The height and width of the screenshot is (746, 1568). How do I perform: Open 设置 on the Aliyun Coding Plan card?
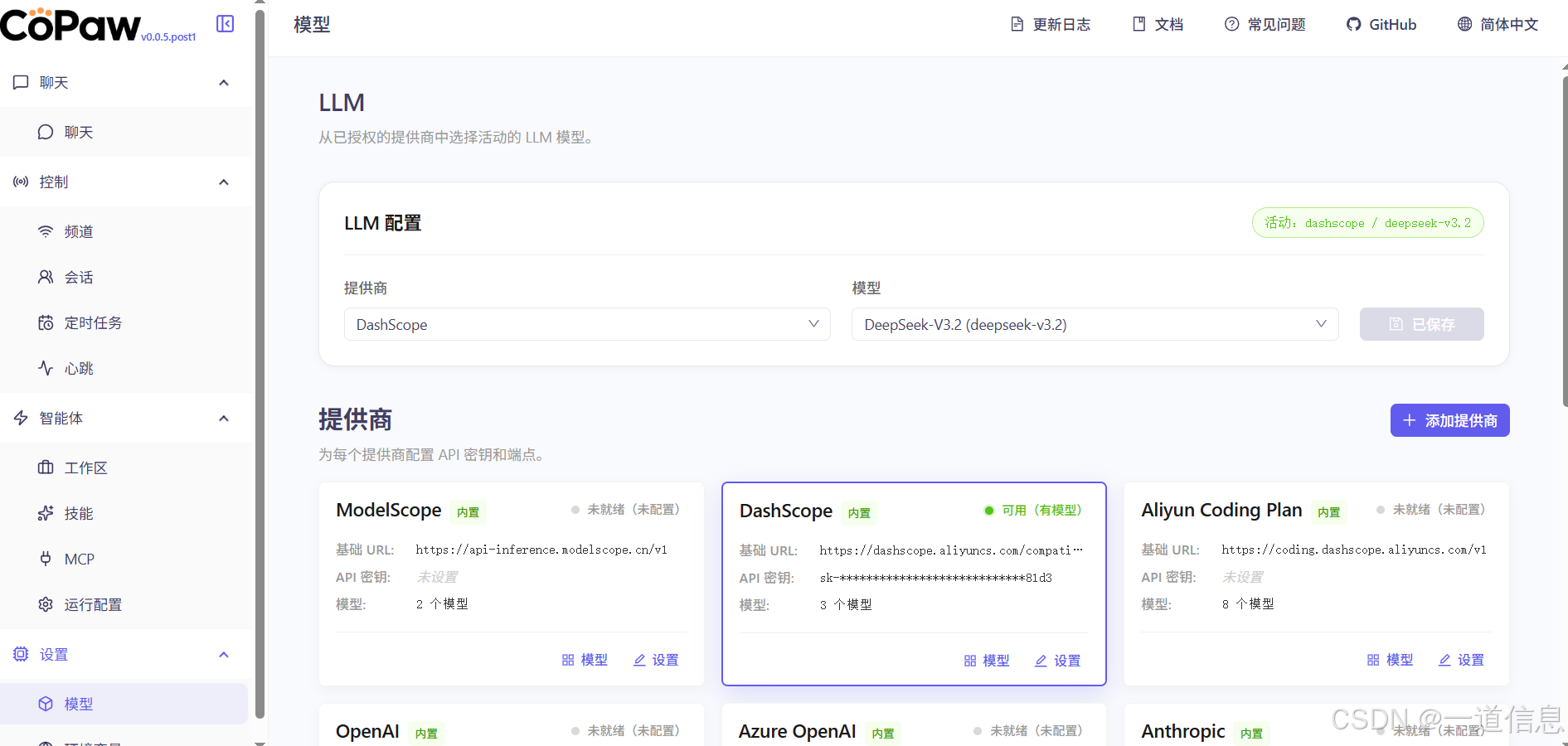1462,660
